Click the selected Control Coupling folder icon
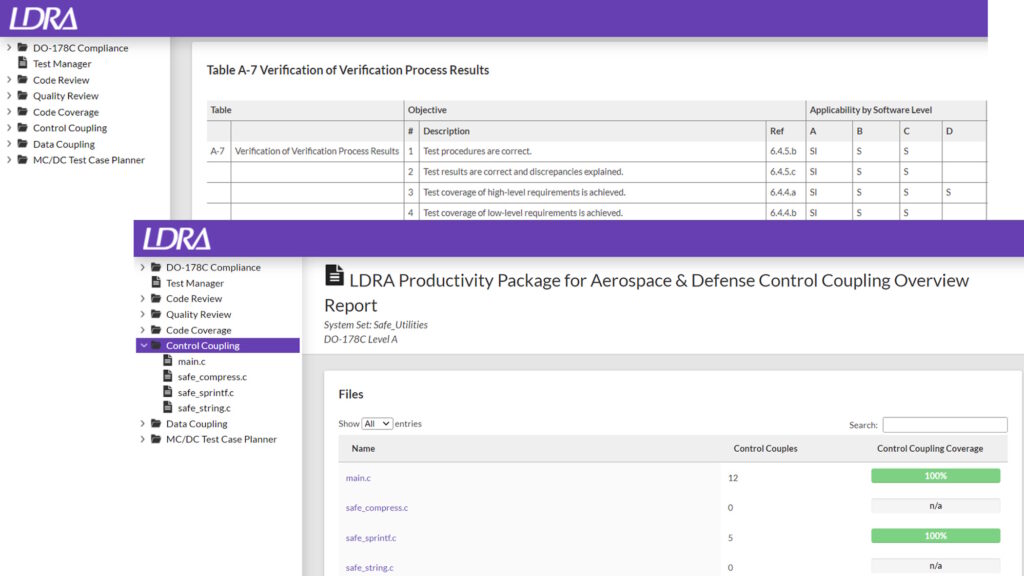 (156, 345)
